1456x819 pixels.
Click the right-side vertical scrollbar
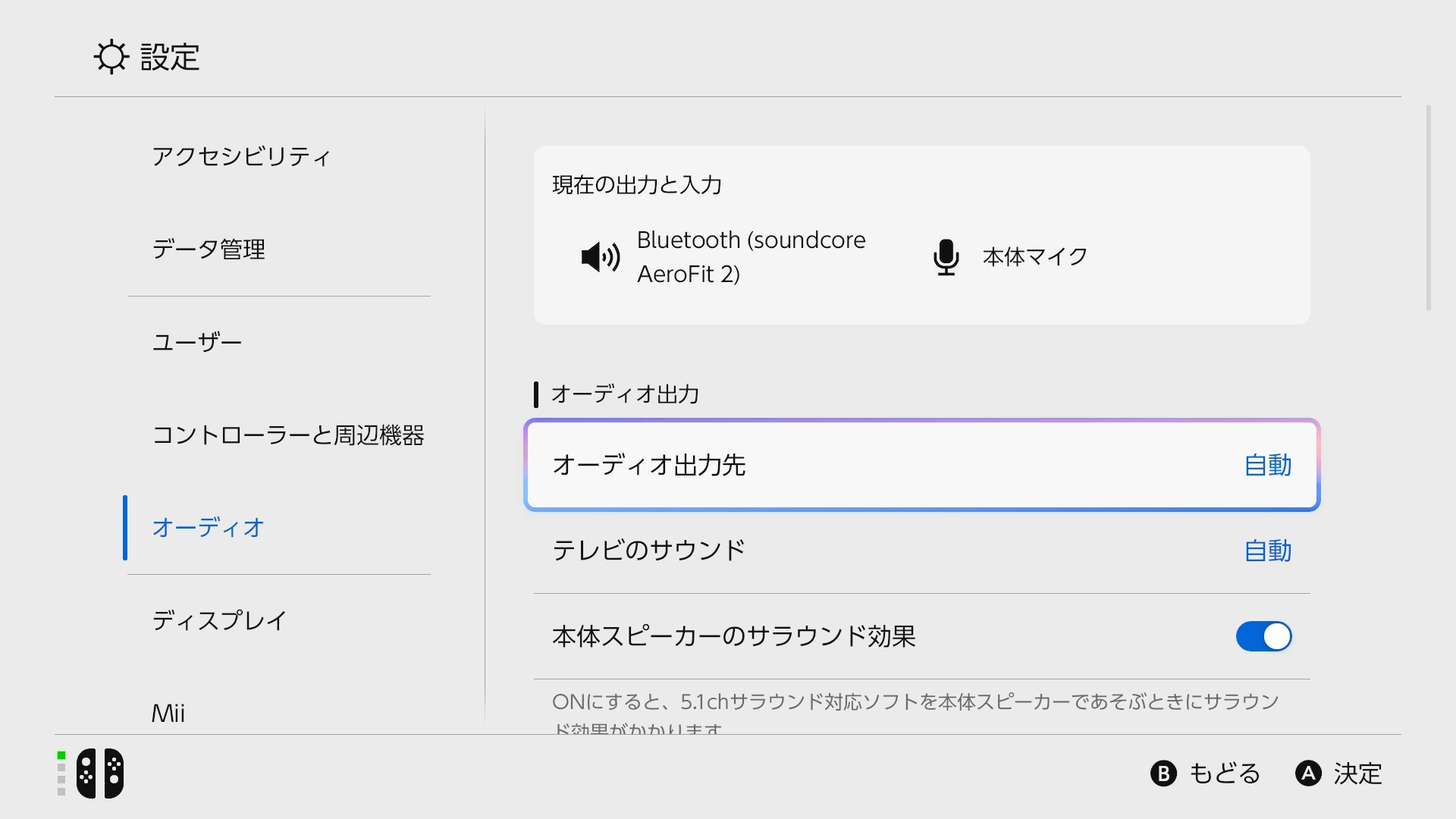coord(1429,208)
